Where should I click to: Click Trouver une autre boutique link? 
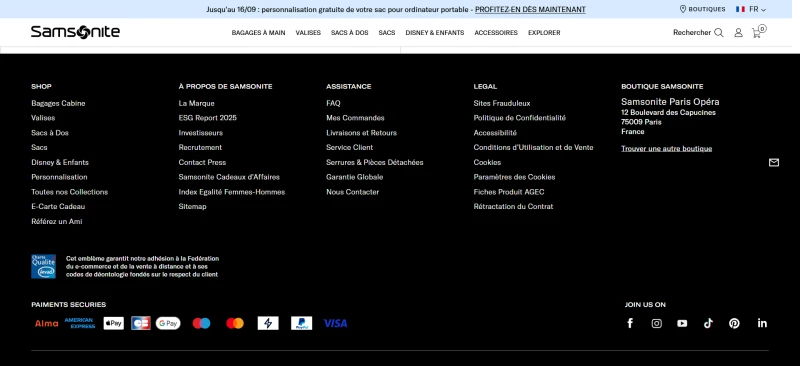(666, 149)
